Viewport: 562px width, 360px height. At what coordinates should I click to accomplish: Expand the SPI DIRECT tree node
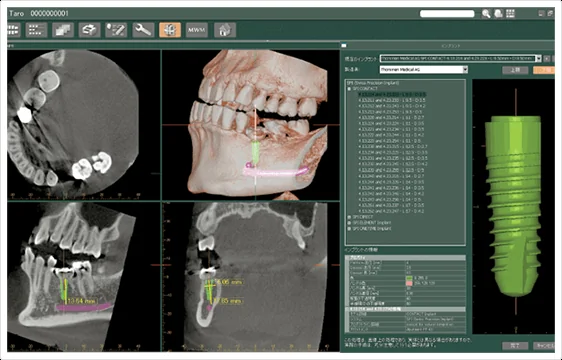point(349,217)
